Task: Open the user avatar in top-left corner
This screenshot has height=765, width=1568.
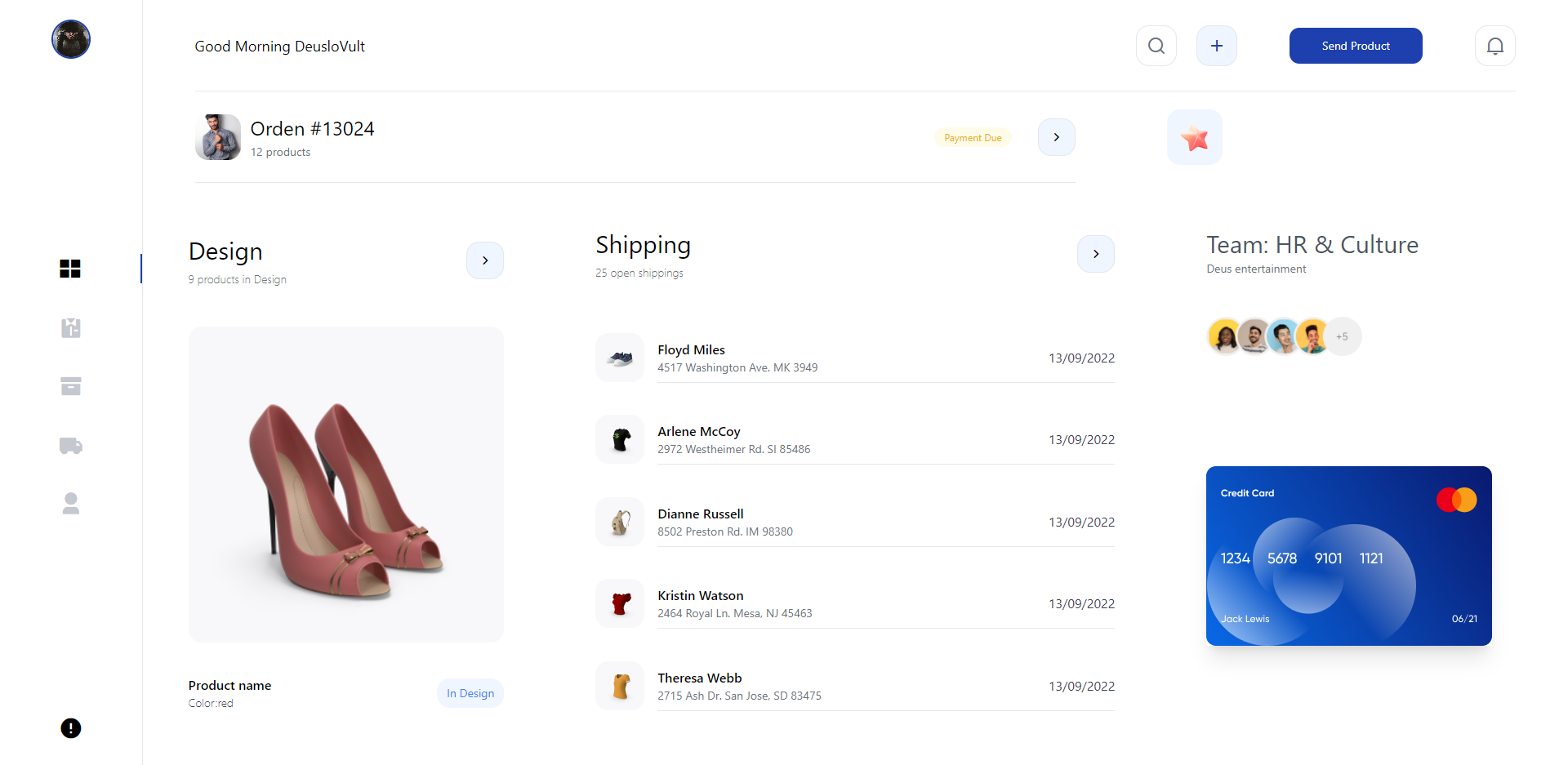Action: pos(71,39)
